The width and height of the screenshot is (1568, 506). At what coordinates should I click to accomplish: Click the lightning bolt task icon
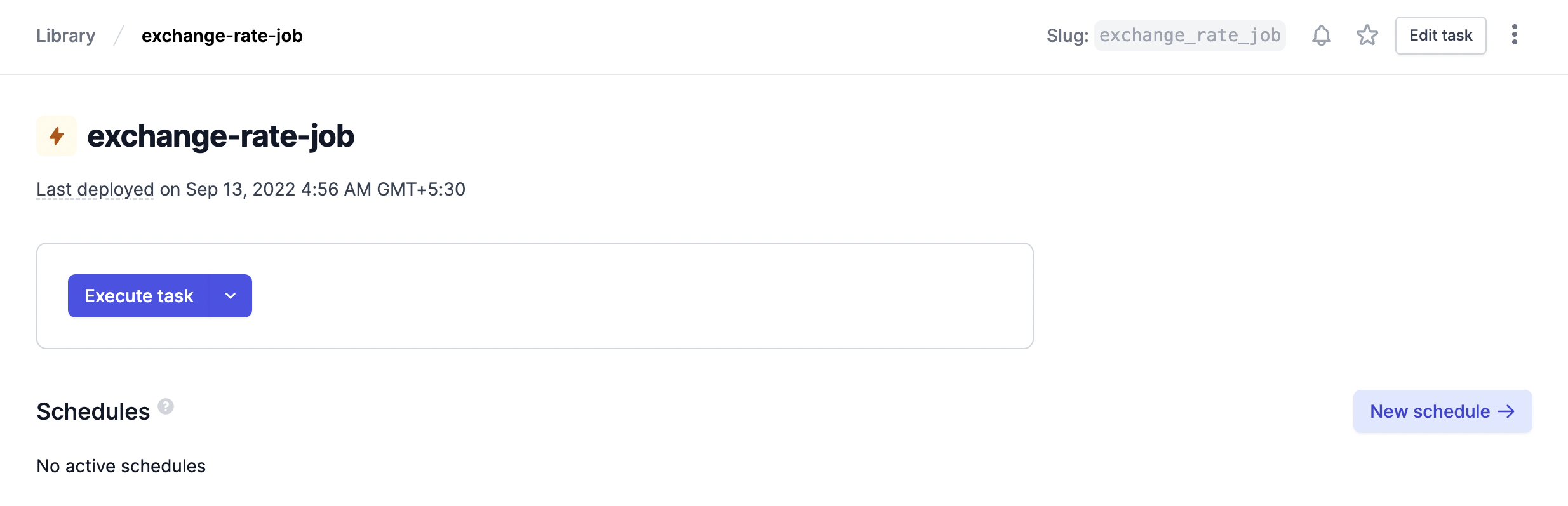[x=57, y=136]
